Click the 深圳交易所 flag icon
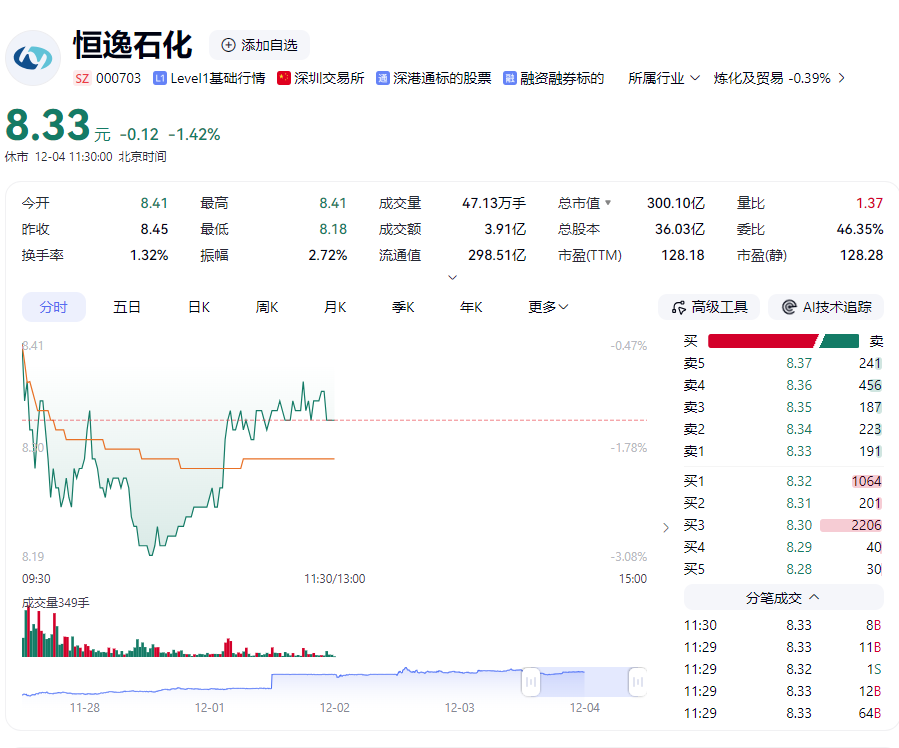This screenshot has width=899, height=748. click(284, 78)
